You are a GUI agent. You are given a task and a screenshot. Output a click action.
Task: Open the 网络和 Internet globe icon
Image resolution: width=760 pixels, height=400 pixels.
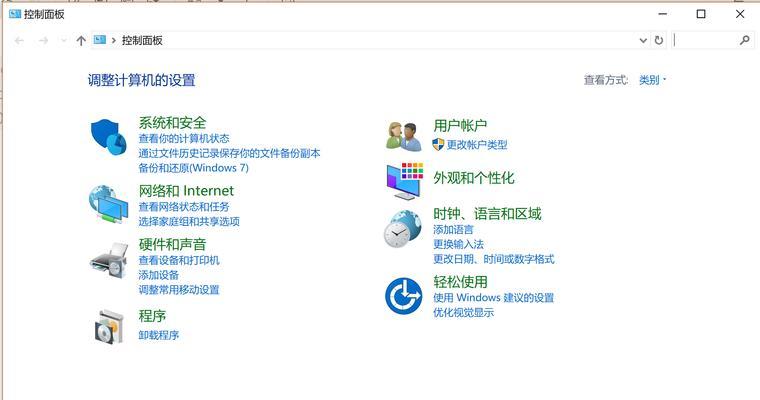tap(109, 204)
